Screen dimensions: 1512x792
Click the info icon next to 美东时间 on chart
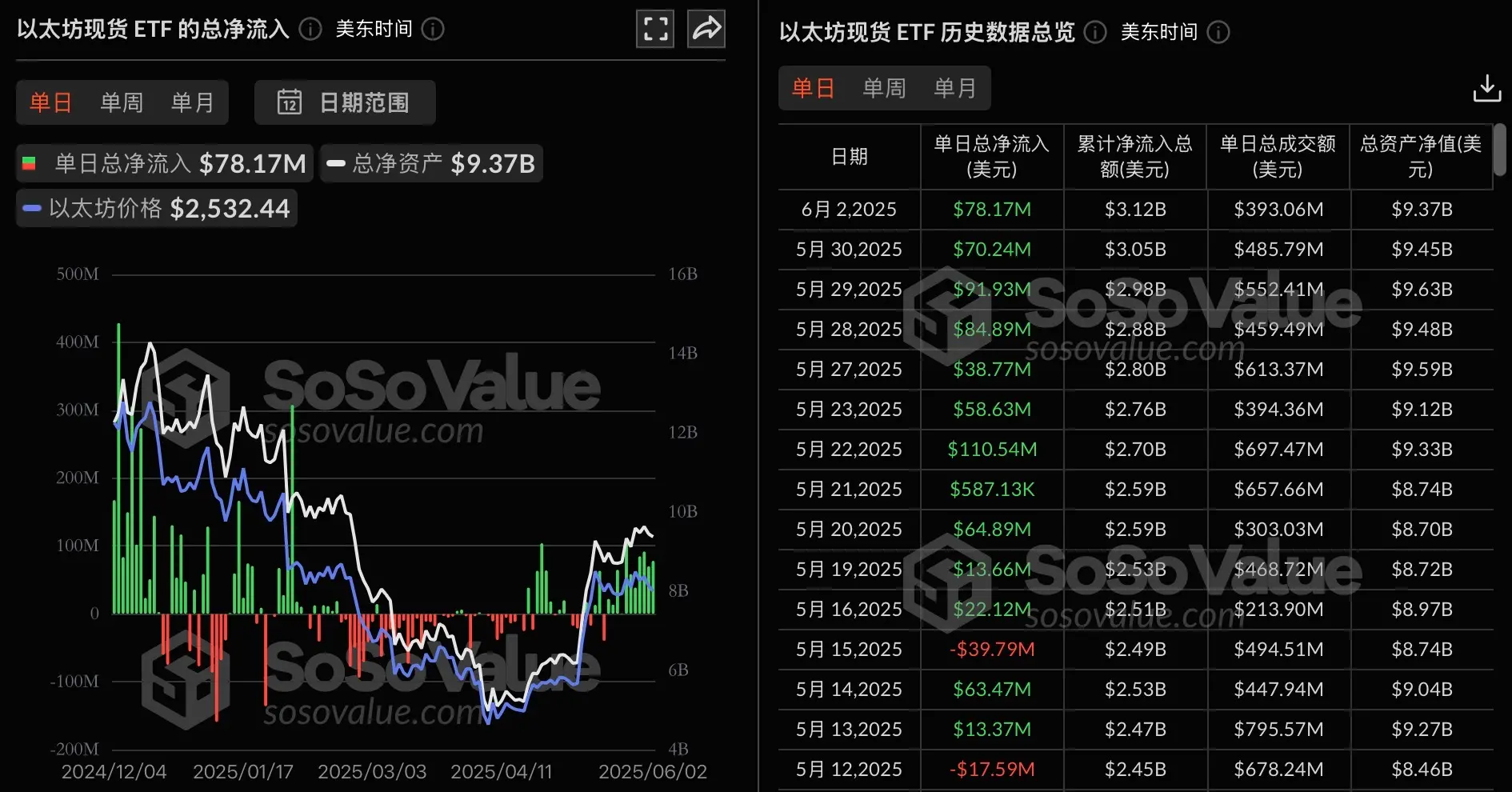[x=432, y=29]
